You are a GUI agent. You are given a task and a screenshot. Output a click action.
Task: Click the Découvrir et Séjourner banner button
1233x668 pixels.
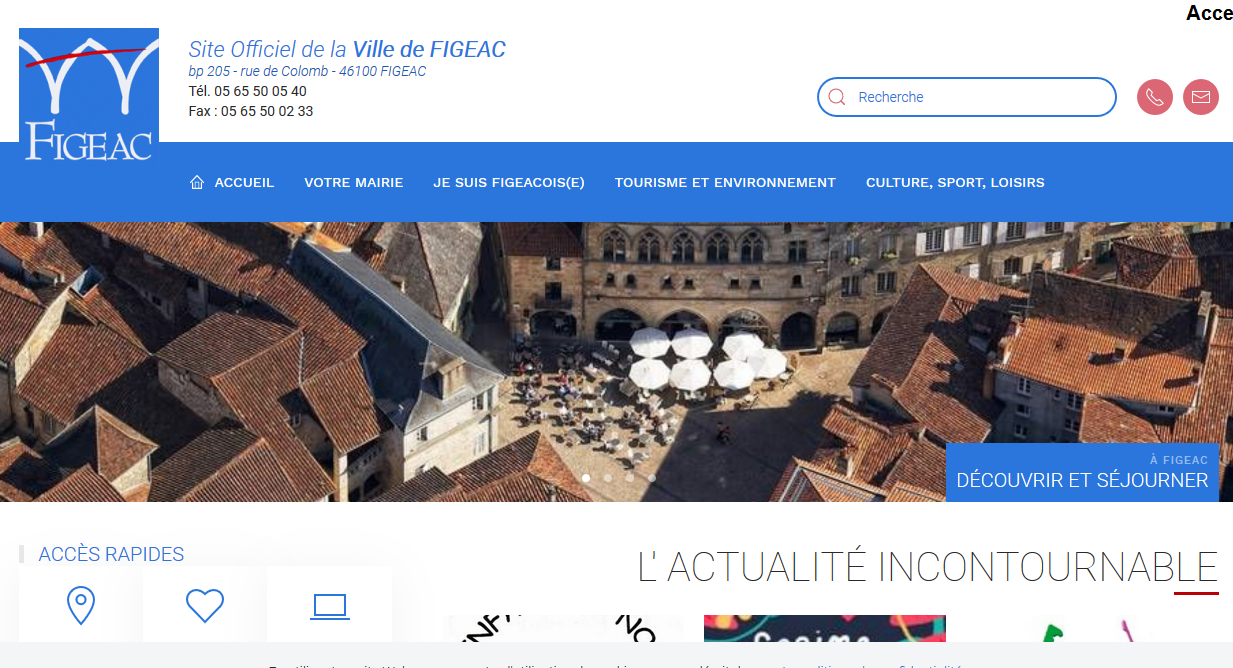[x=1082, y=472]
